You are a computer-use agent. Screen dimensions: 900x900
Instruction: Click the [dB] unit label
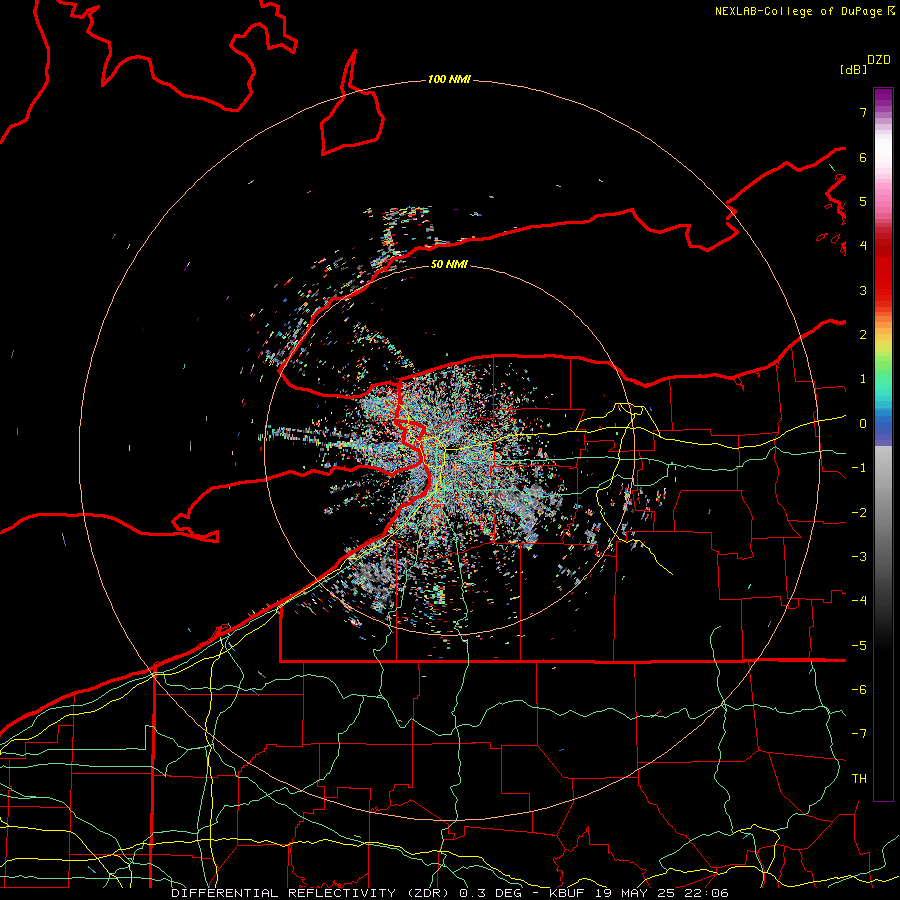[x=853, y=69]
